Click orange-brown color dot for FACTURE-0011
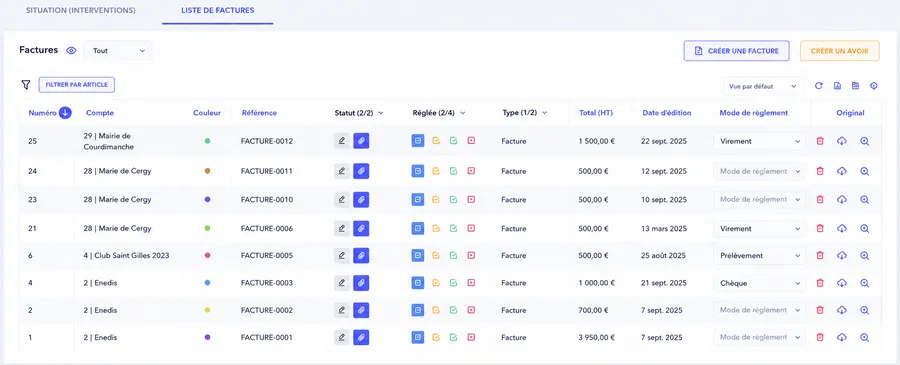This screenshot has height=365, width=900. 207,171
